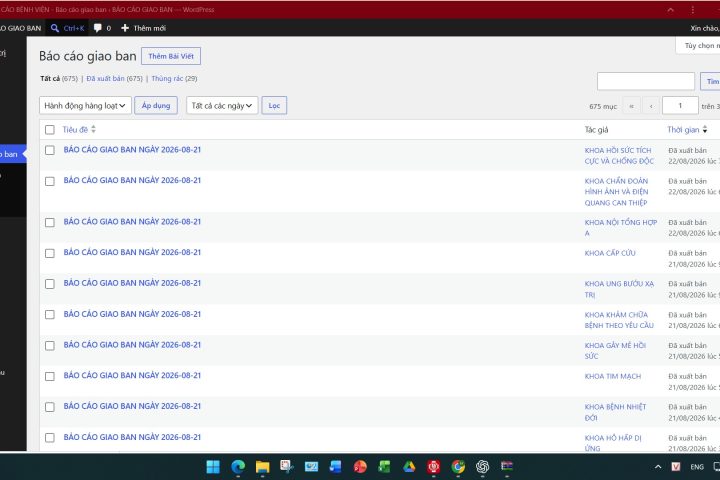Image resolution: width=720 pixels, height=480 pixels.
Task: Open the 'Hành động hàng loạt' bulk actions dropdown
Action: (85, 106)
